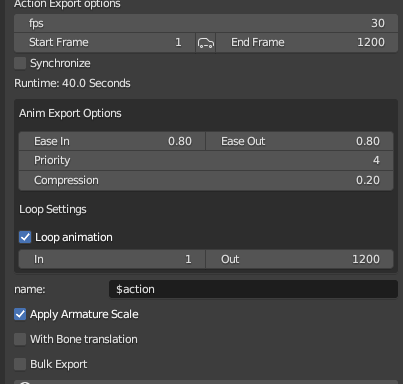Click the Compression value field
This screenshot has height=384, width=403.
point(206,181)
